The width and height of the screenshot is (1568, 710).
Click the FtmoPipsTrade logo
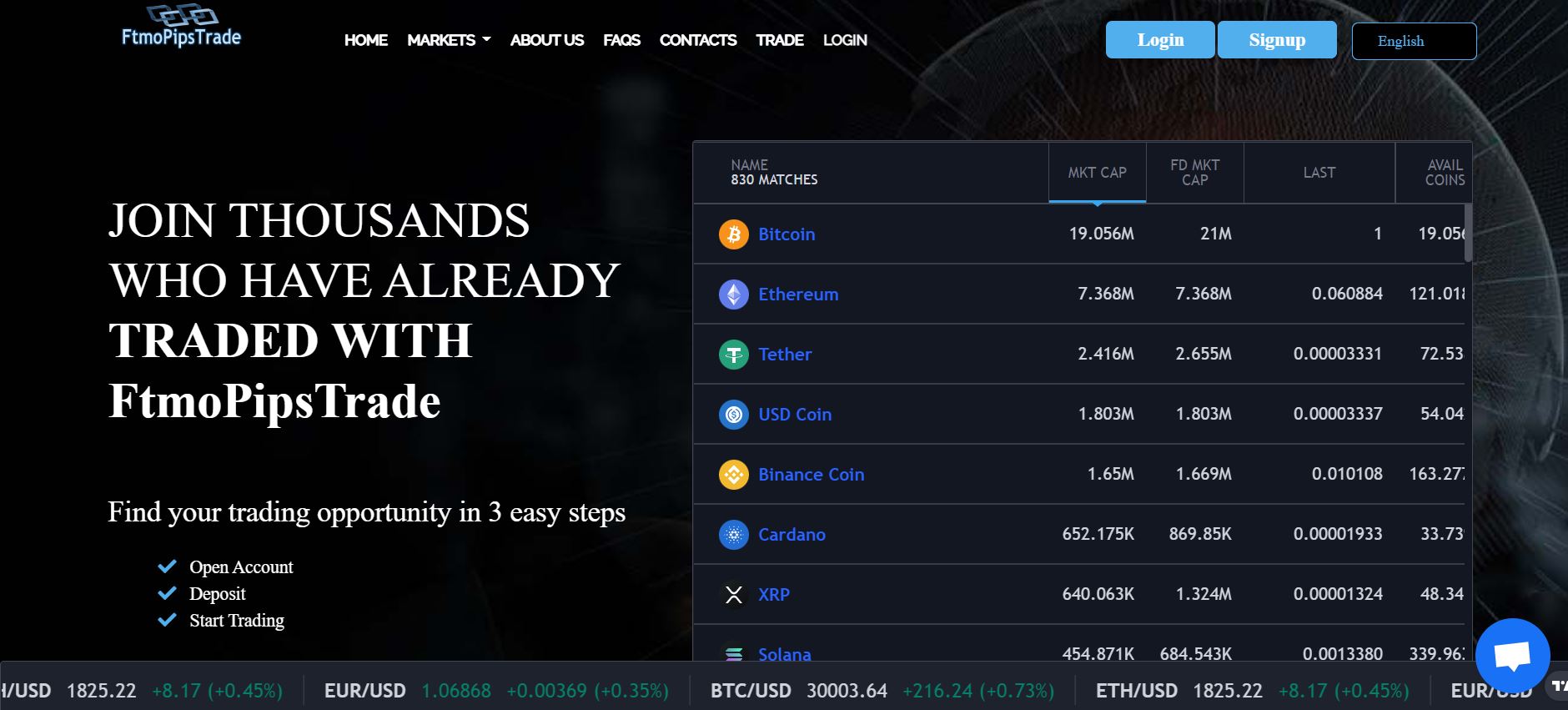coord(181,27)
